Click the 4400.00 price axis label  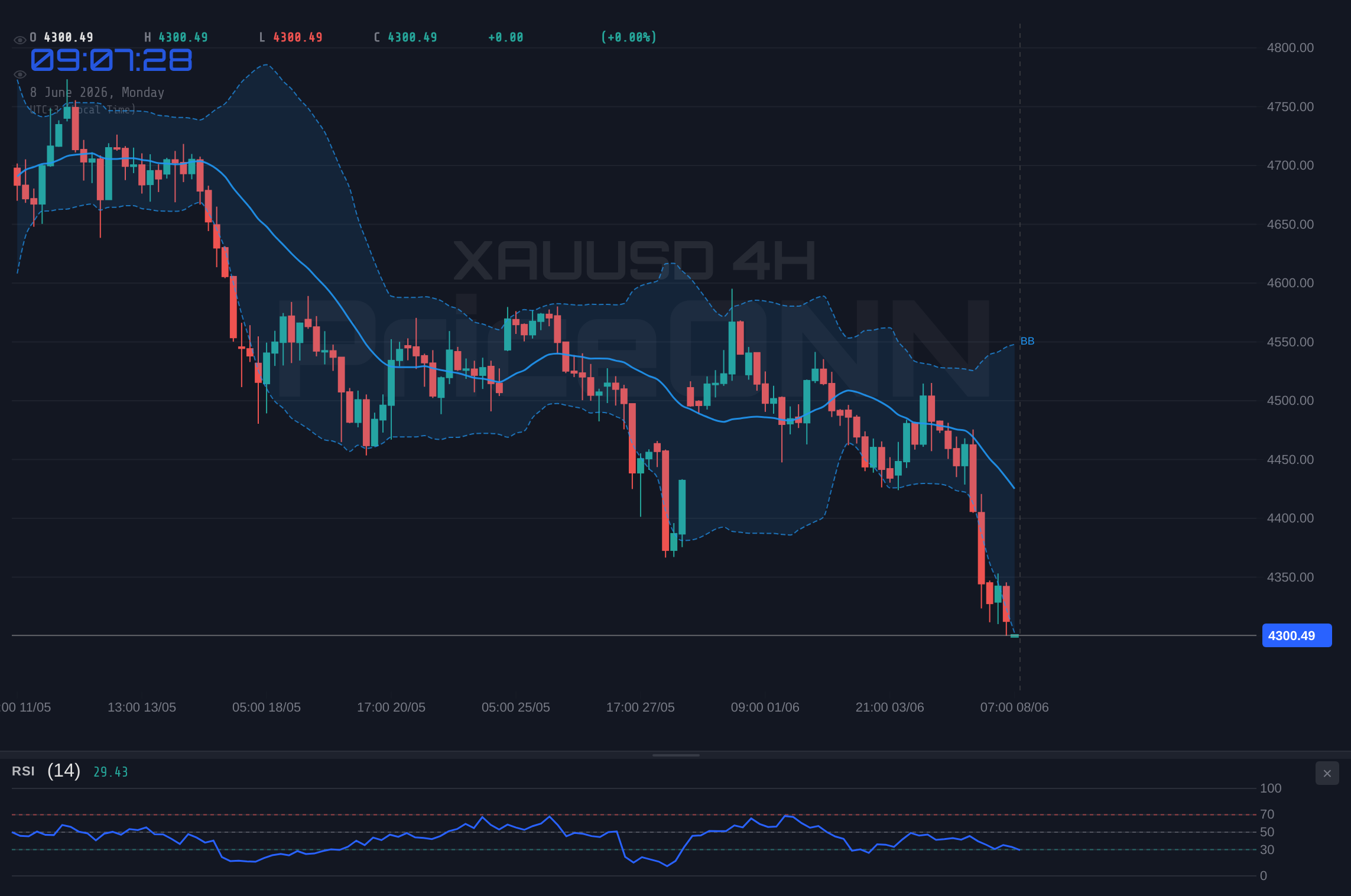click(1290, 518)
